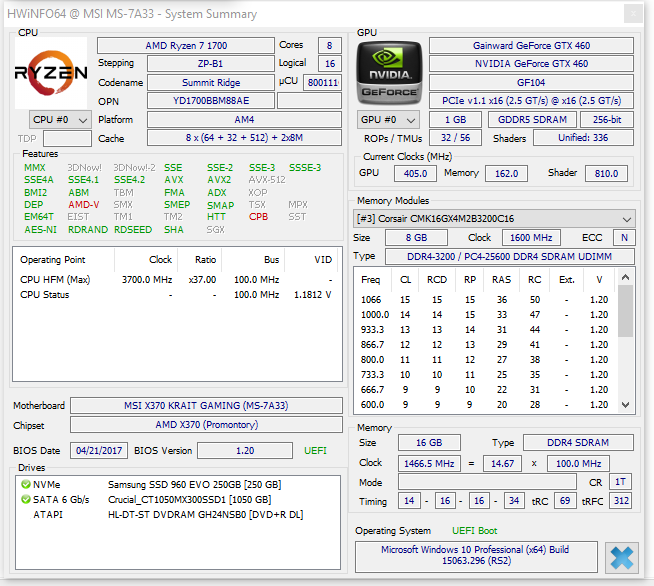Click the 800.0 frequency row in timings table
Image resolution: width=654 pixels, height=586 pixels.
[x=486, y=360]
